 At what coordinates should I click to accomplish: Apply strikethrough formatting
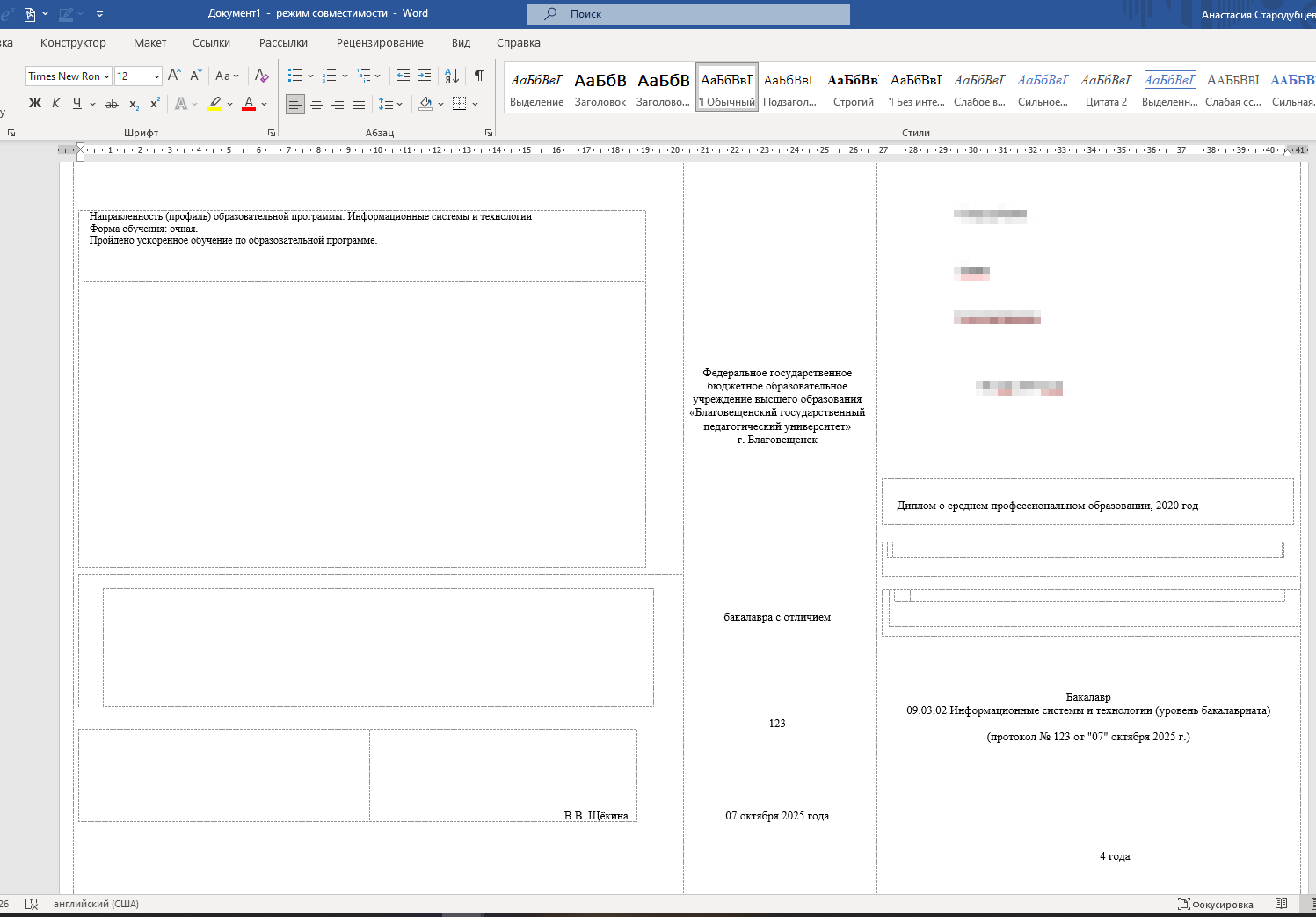point(112,104)
